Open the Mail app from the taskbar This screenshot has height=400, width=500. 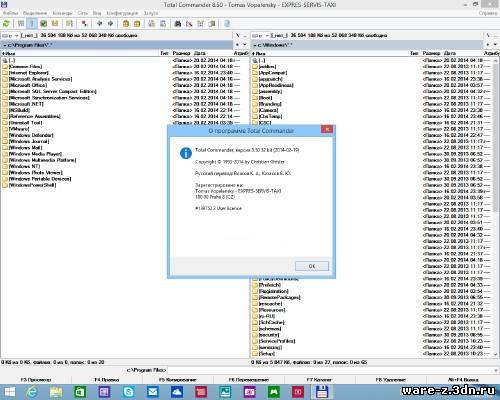click(x=153, y=392)
